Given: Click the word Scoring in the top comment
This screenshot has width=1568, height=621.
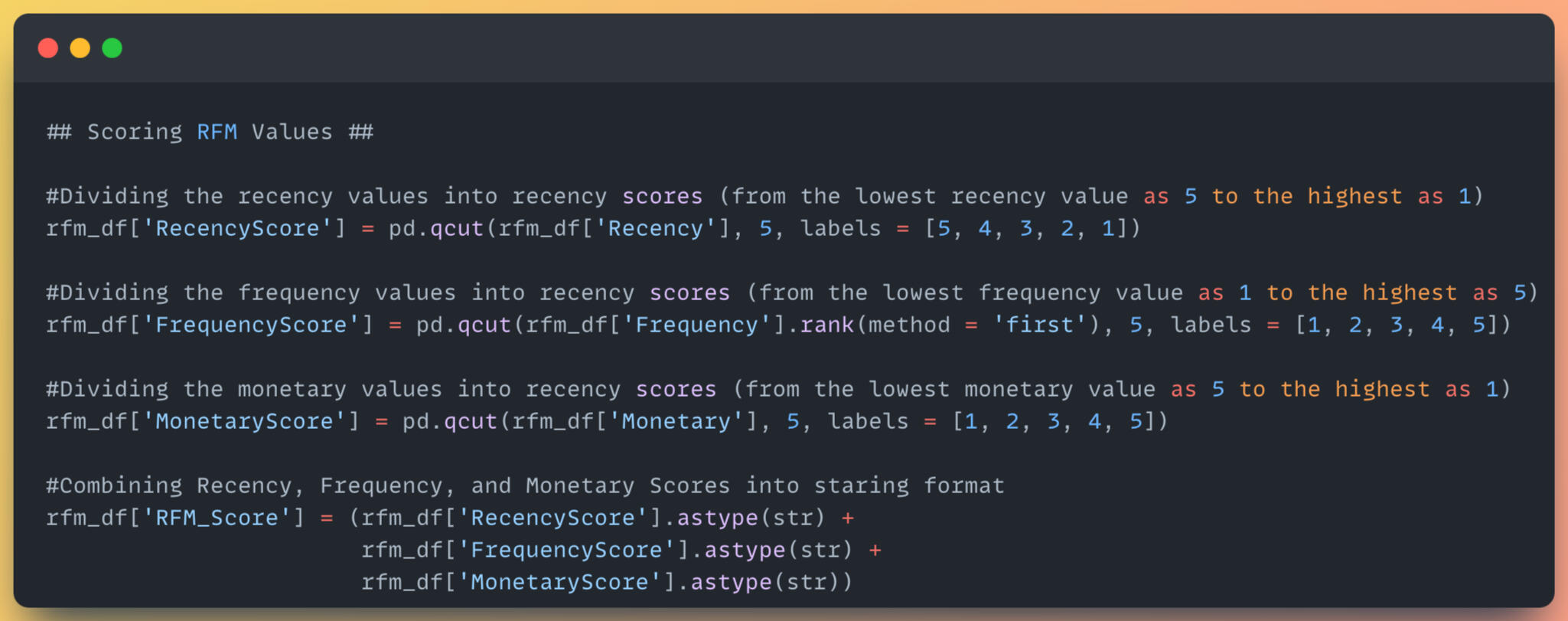Looking at the screenshot, I should (135, 132).
